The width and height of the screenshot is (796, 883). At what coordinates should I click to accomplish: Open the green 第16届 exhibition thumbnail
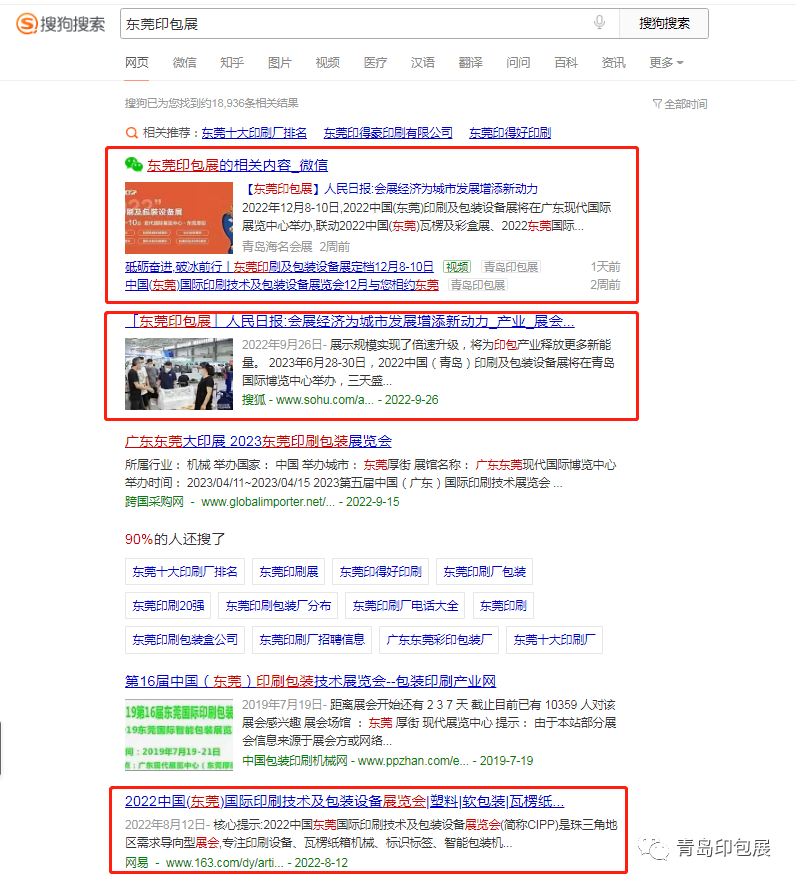coord(178,735)
